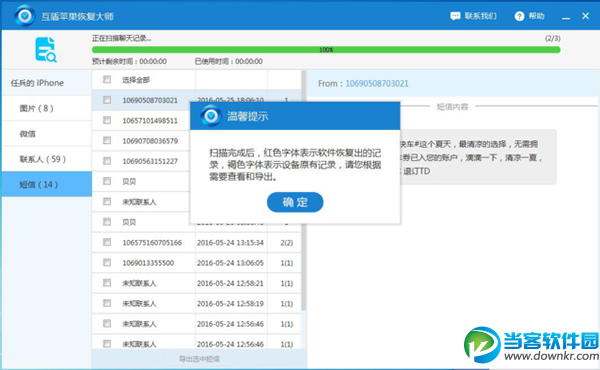Click the 已使用时间 00:00:00 label

pos(229,61)
